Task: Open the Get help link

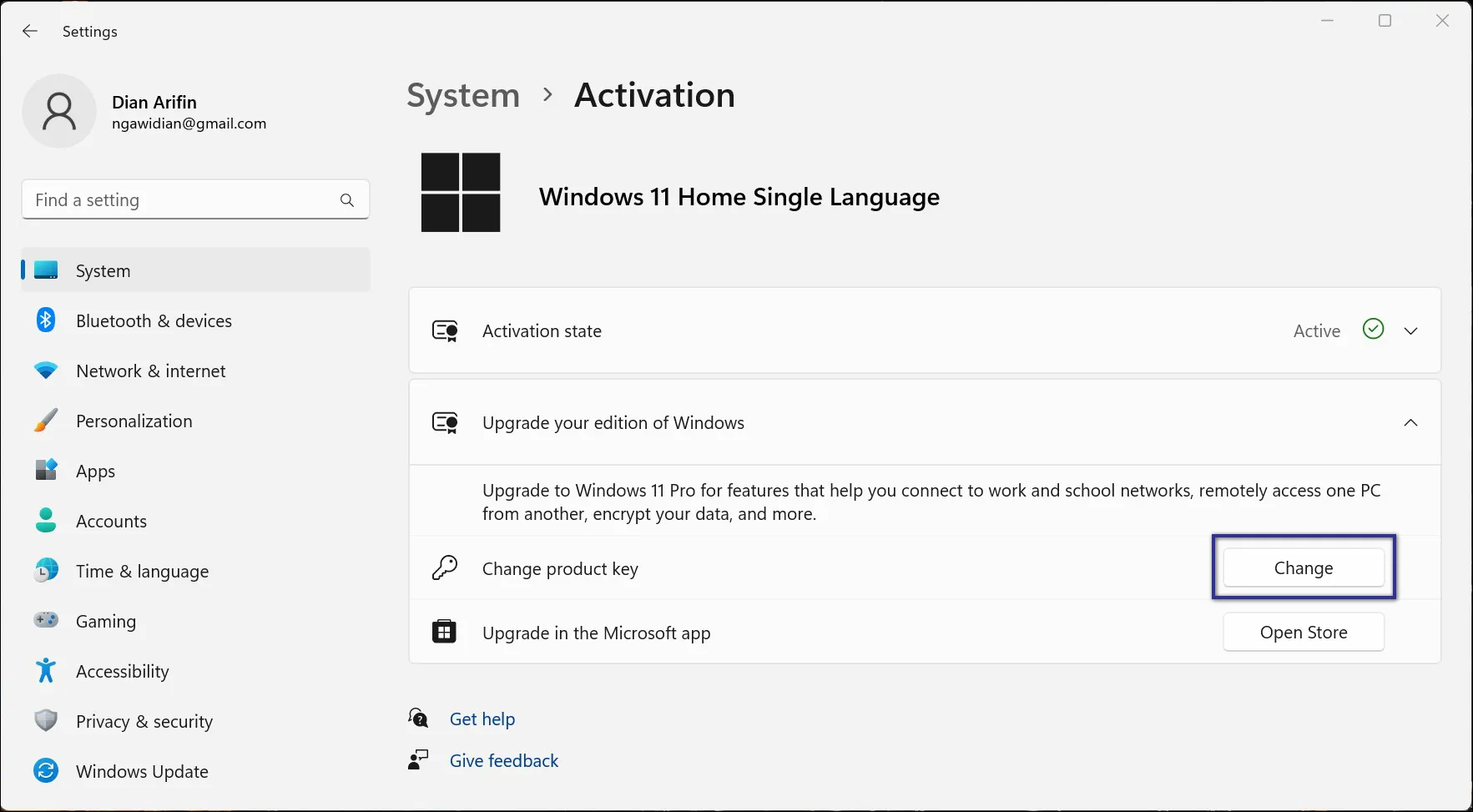Action: 482,719
